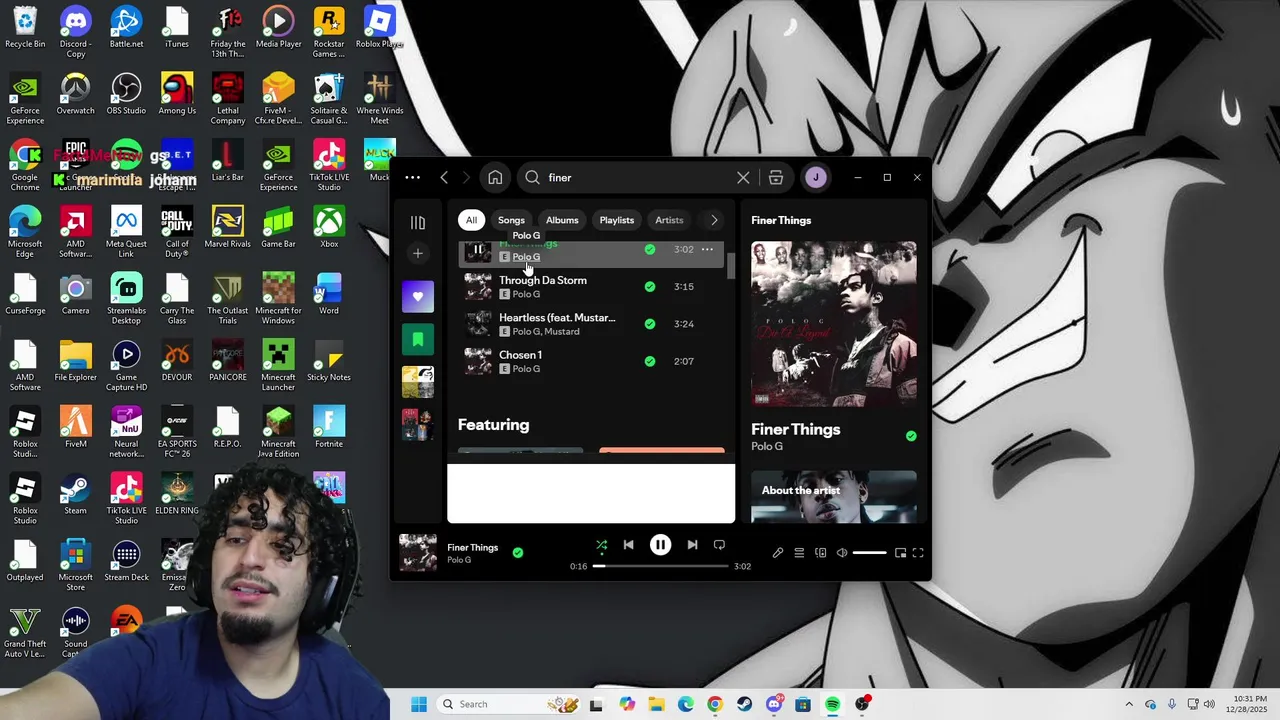Toggle saved check on Heartless row
The height and width of the screenshot is (720, 1280).
(650, 324)
